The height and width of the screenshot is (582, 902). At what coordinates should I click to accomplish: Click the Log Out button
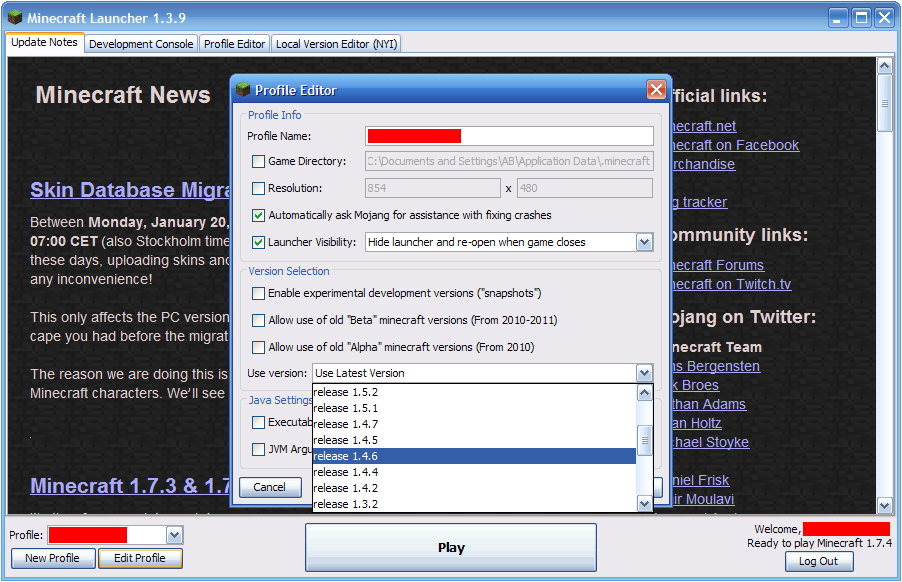coord(819,562)
